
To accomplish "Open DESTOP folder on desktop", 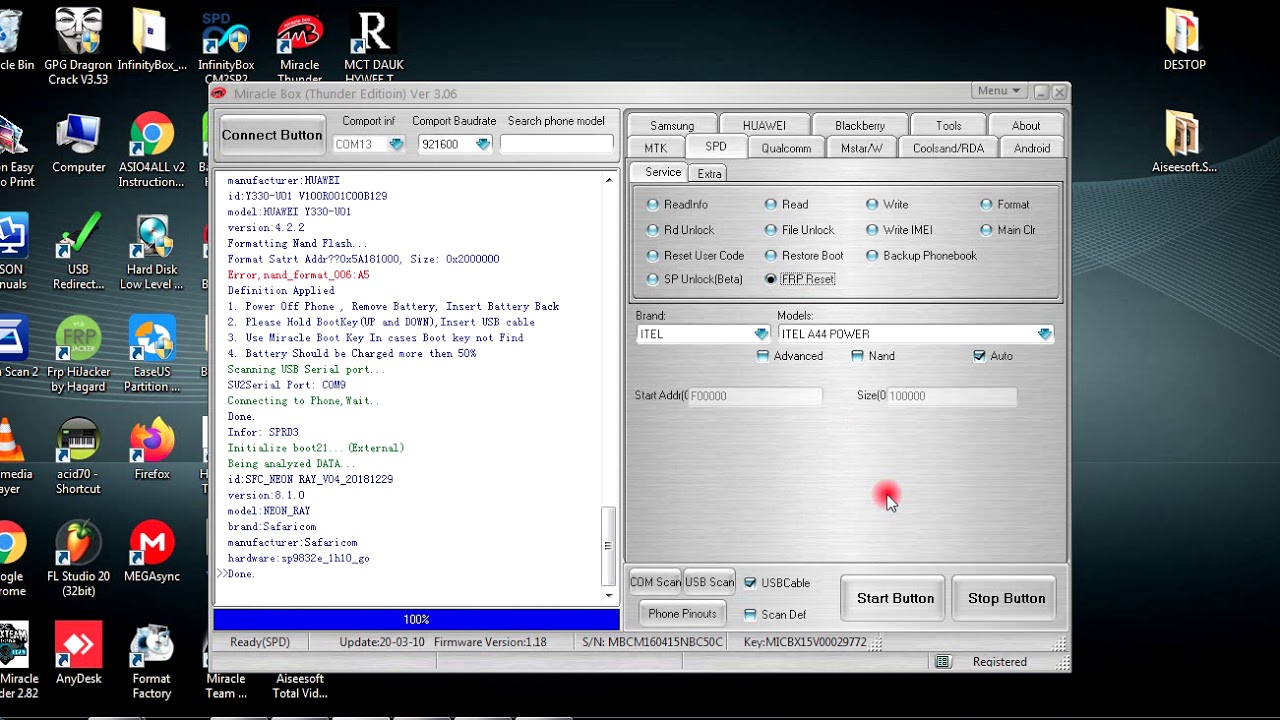I will (x=1184, y=40).
